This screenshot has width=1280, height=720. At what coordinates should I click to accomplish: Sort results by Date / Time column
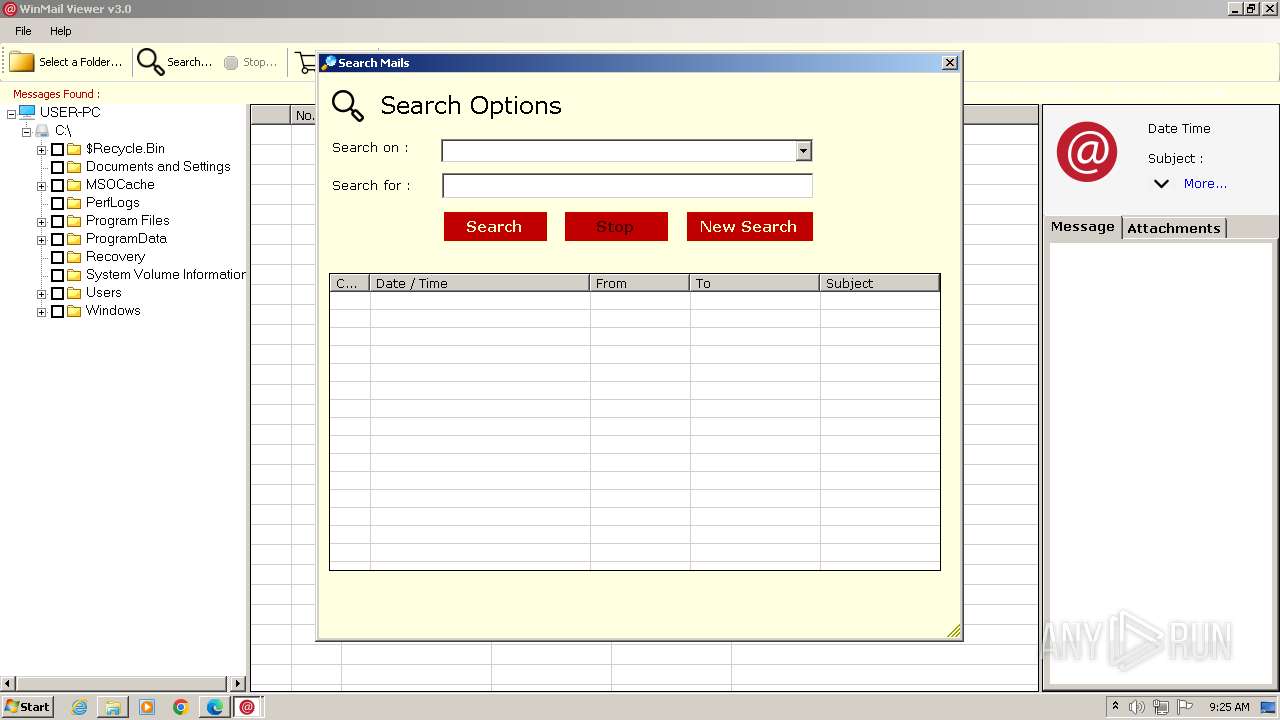[480, 283]
